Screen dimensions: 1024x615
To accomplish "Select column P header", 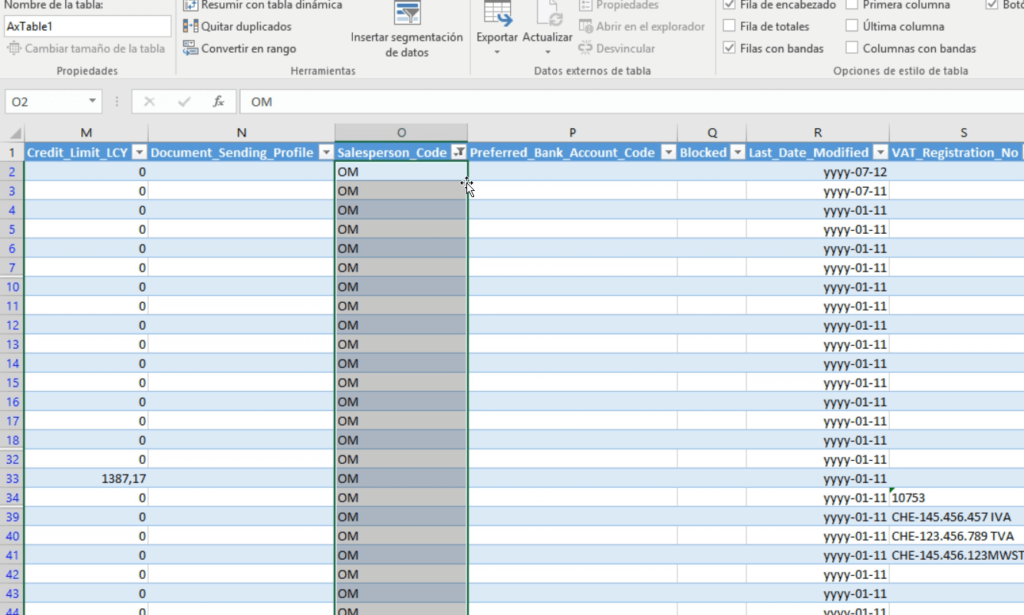I will [572, 133].
